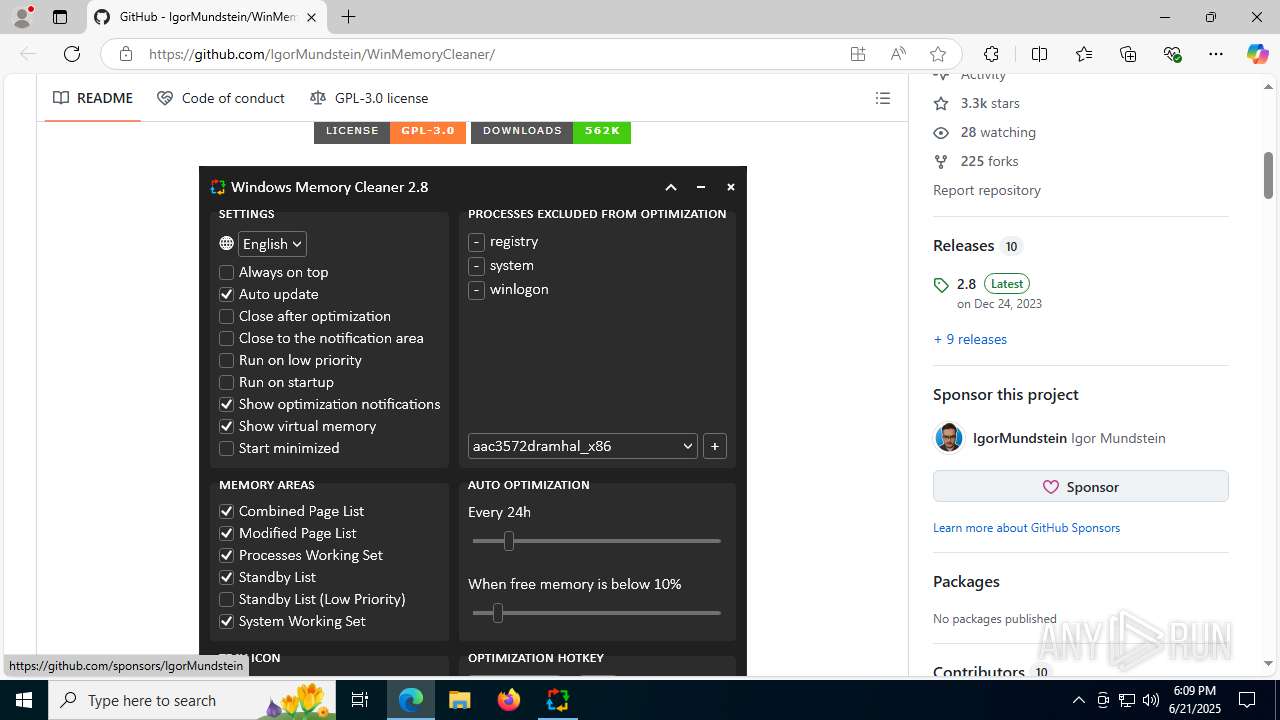Click the address bar URL
The width and height of the screenshot is (1280, 720).
tap(321, 54)
